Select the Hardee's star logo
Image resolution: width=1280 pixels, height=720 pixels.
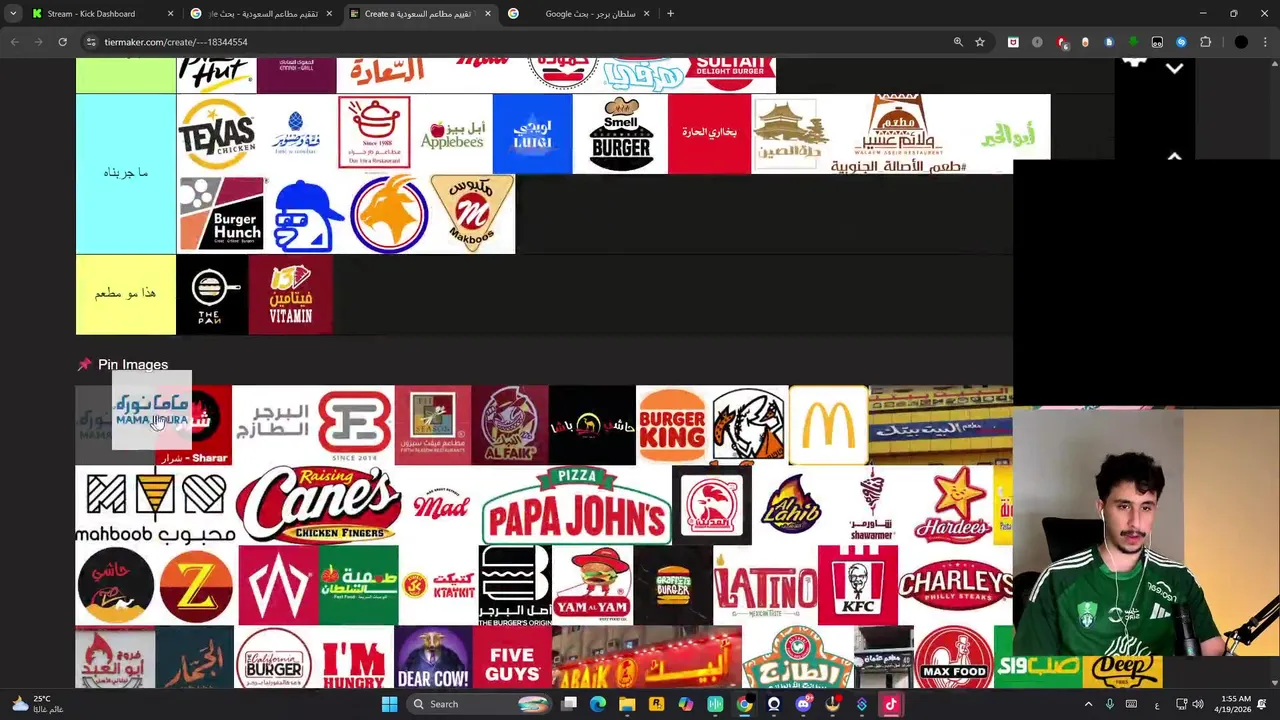coord(953,505)
